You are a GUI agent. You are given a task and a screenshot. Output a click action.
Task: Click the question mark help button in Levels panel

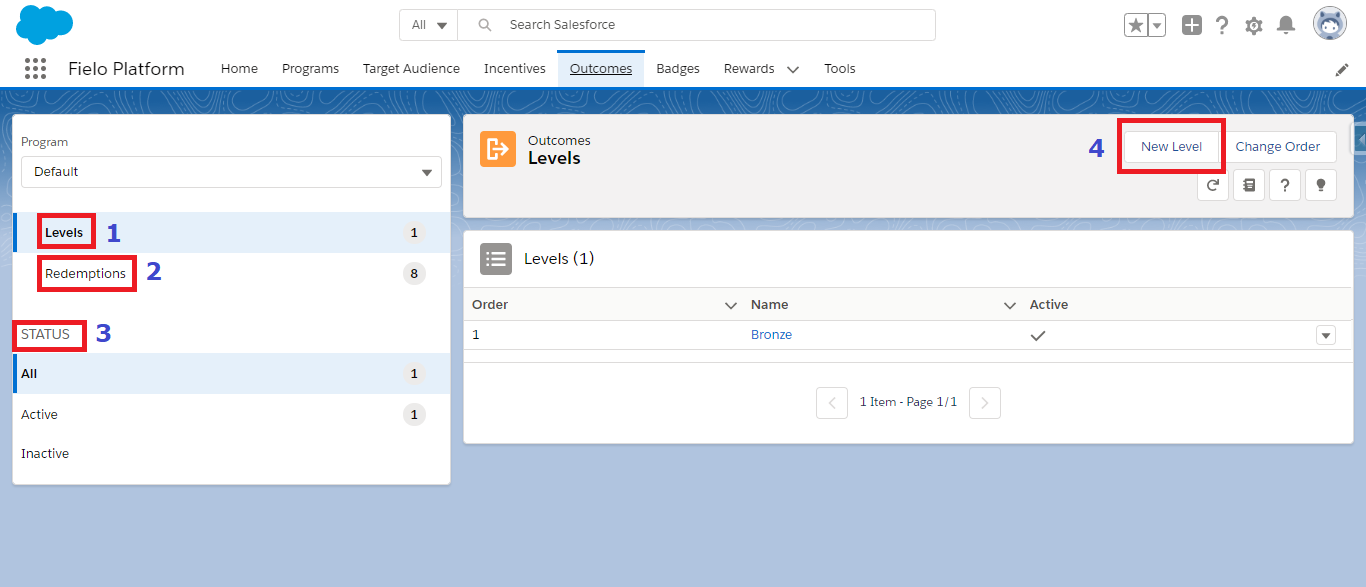click(x=1285, y=185)
